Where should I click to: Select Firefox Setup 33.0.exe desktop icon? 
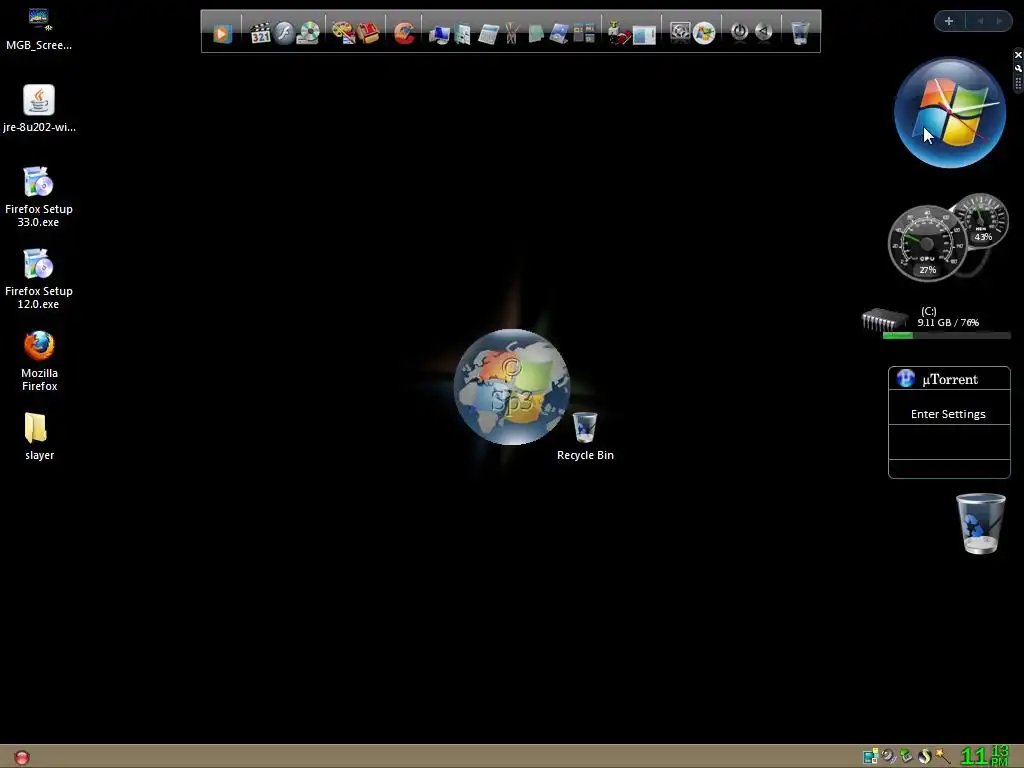[x=39, y=197]
